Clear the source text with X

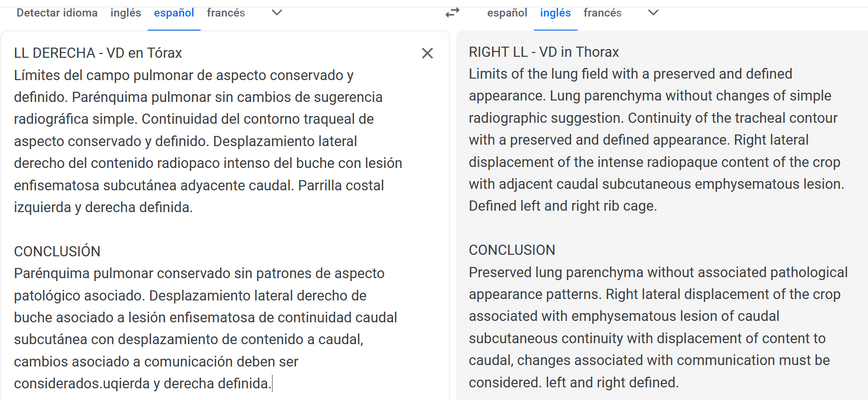427,53
